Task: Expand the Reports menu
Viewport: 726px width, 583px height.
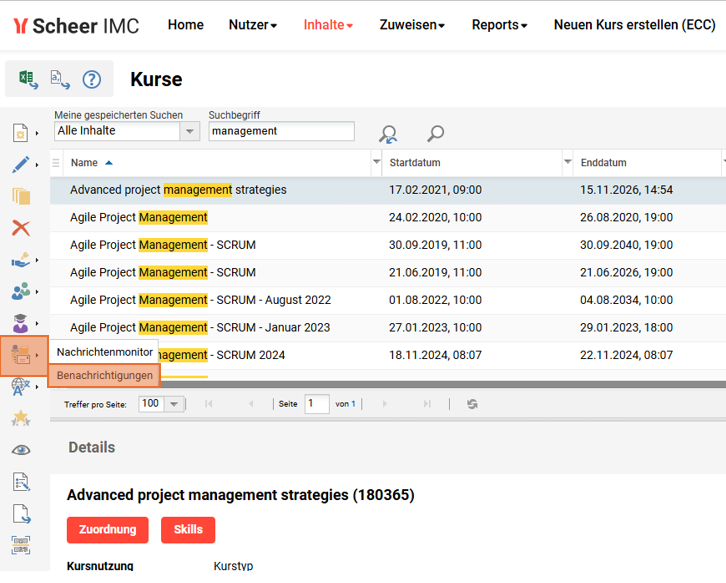Action: click(x=500, y=25)
